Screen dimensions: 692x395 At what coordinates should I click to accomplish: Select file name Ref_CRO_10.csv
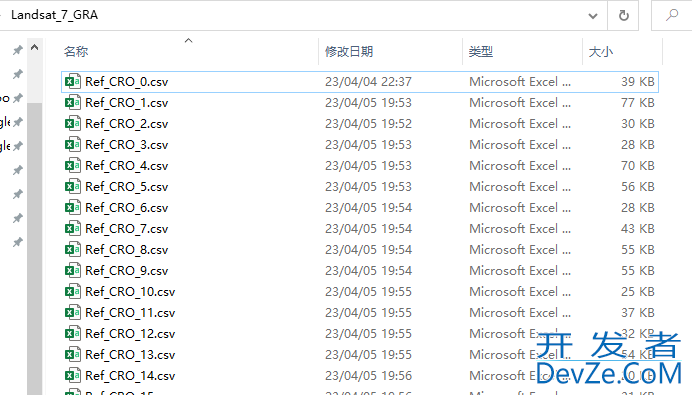click(130, 292)
